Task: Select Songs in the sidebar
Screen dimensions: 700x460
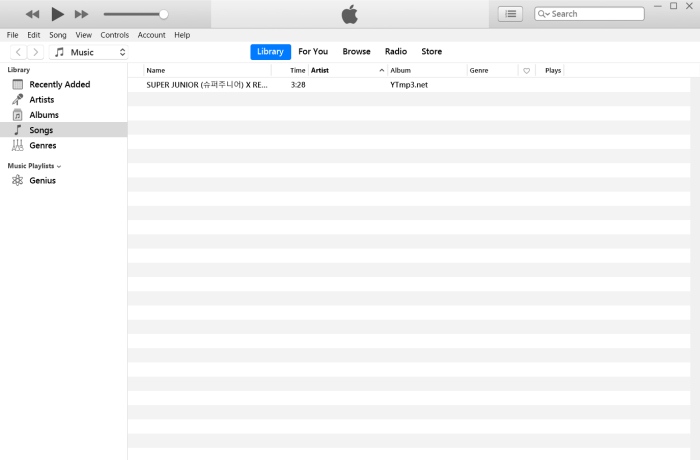Action: [x=63, y=130]
